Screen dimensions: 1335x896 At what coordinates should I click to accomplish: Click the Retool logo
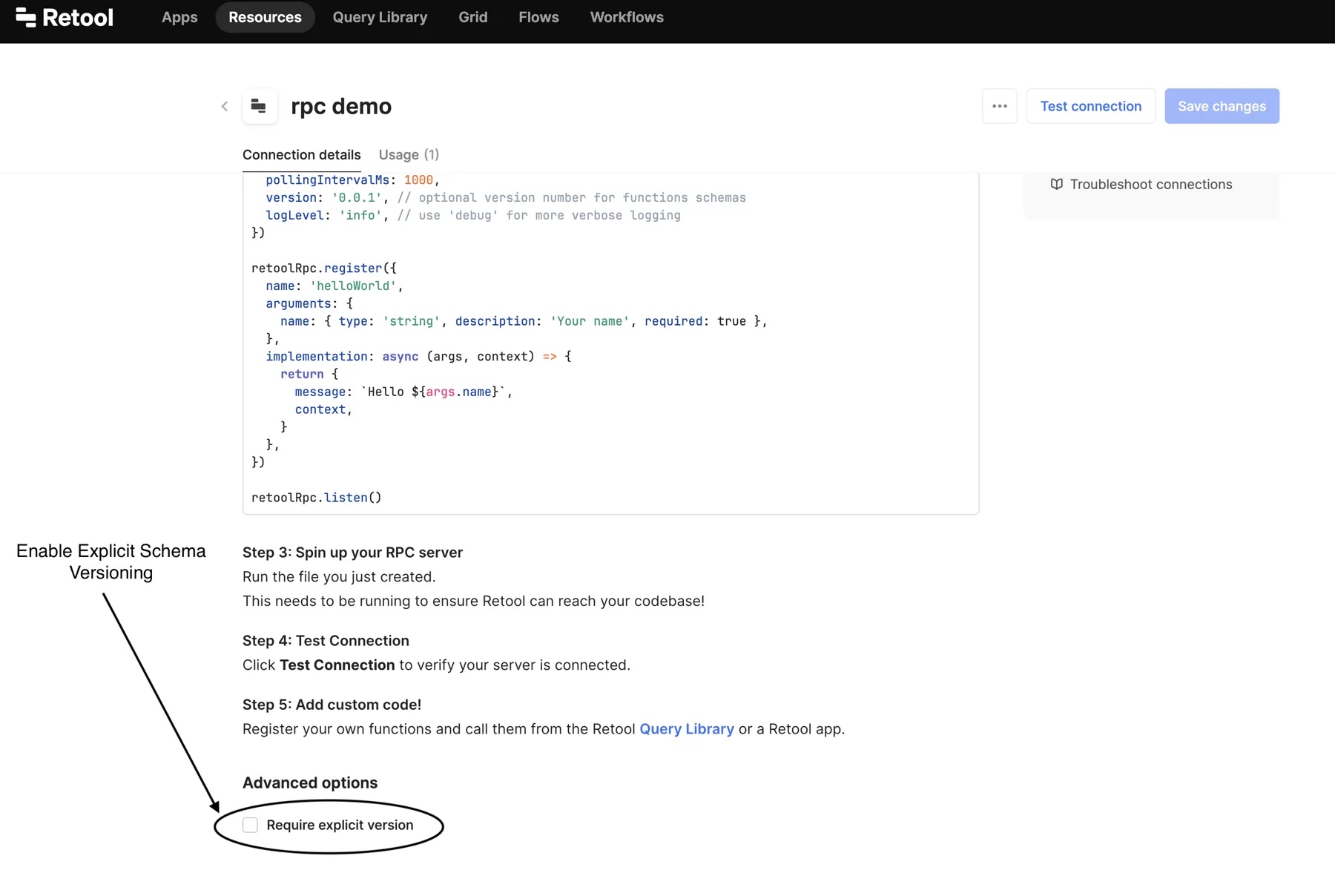(65, 17)
